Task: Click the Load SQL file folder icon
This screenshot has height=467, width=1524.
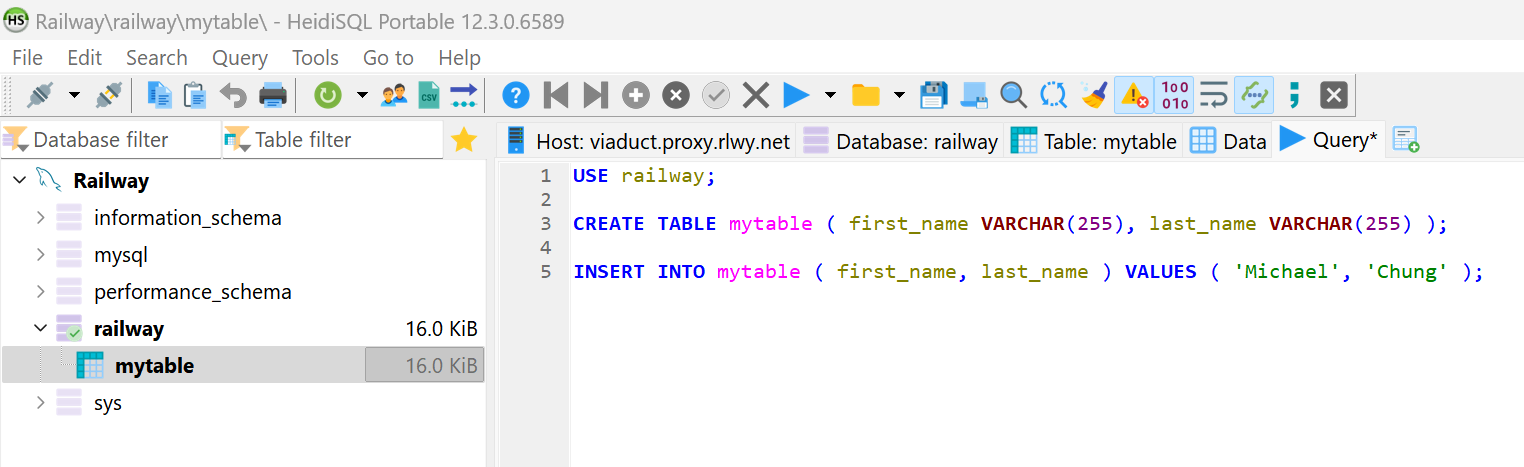Action: [x=865, y=95]
